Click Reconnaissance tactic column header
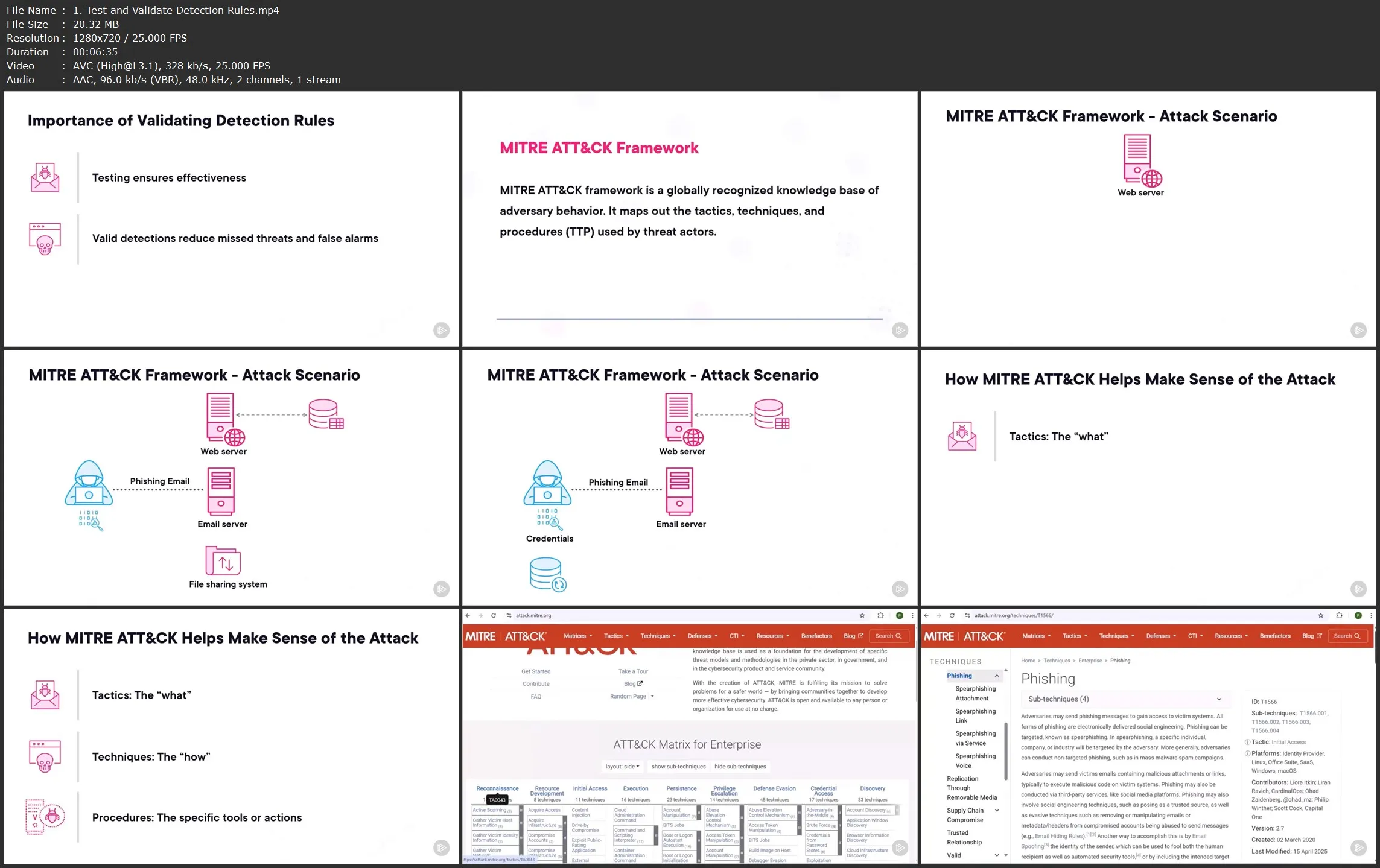The width and height of the screenshot is (1380, 868). [497, 788]
